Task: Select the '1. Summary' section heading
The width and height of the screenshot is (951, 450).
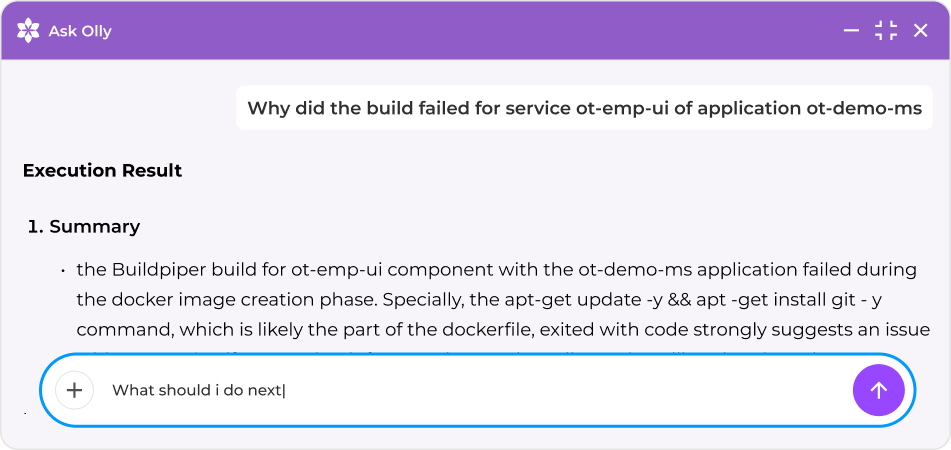Action: (x=84, y=226)
